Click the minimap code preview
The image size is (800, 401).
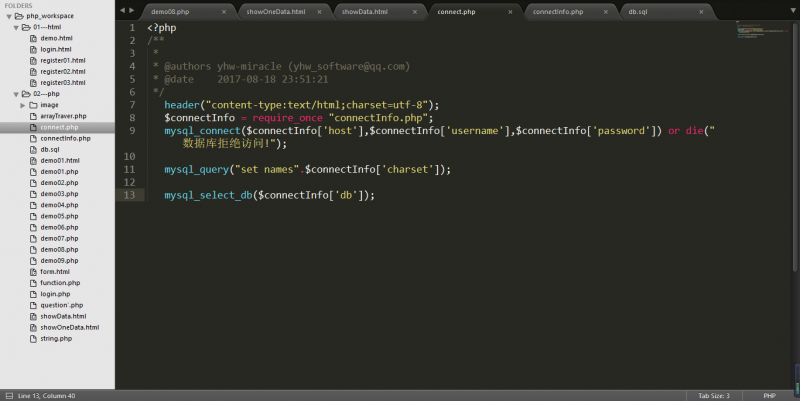point(762,31)
